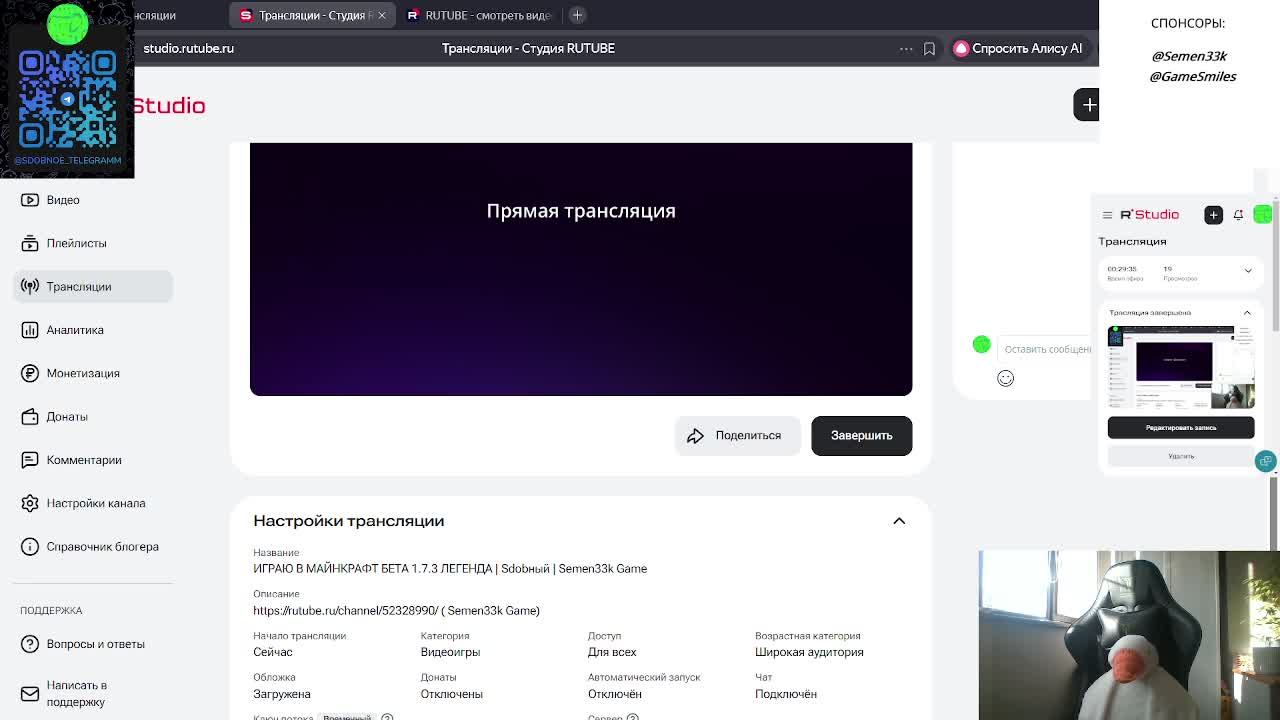
Task: Click the teal chat bubble icon in overlay
Action: coord(1265,461)
